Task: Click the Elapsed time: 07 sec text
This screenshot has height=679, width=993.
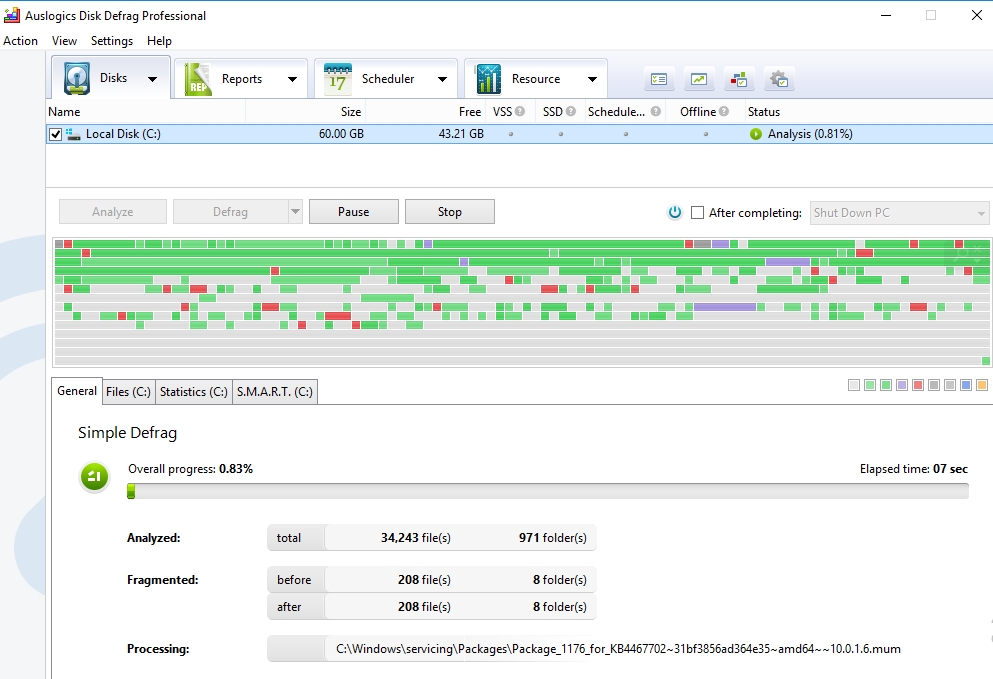Action: pos(914,469)
